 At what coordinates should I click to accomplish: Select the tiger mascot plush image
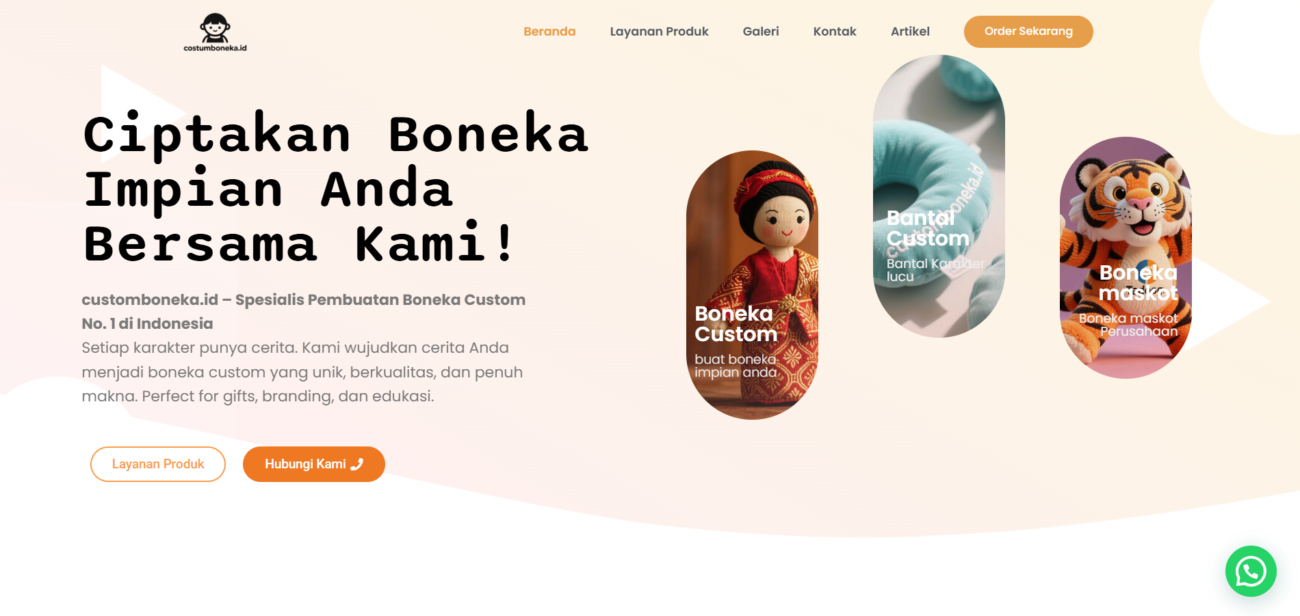point(1125,257)
